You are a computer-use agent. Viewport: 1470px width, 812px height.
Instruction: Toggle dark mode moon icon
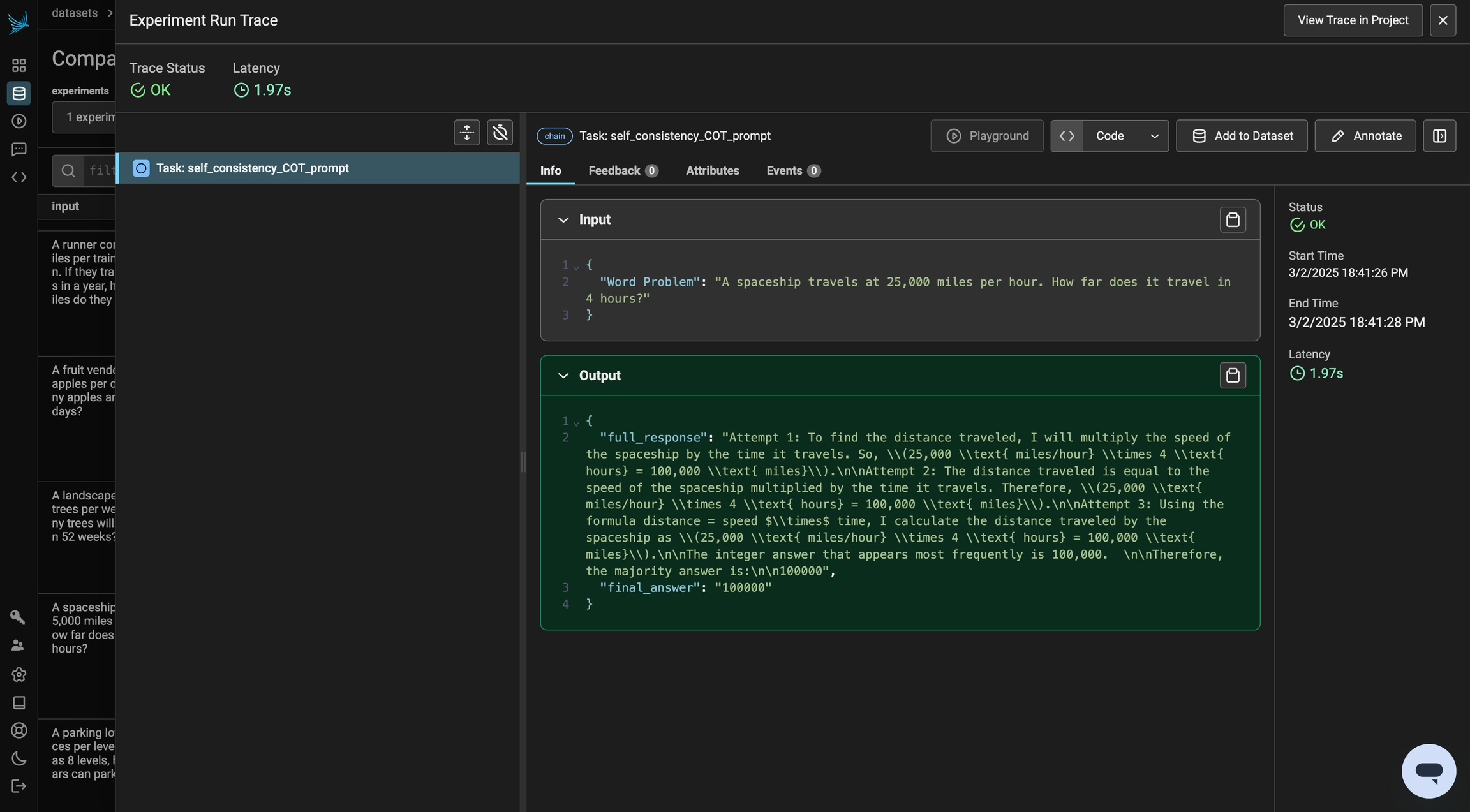[x=19, y=758]
